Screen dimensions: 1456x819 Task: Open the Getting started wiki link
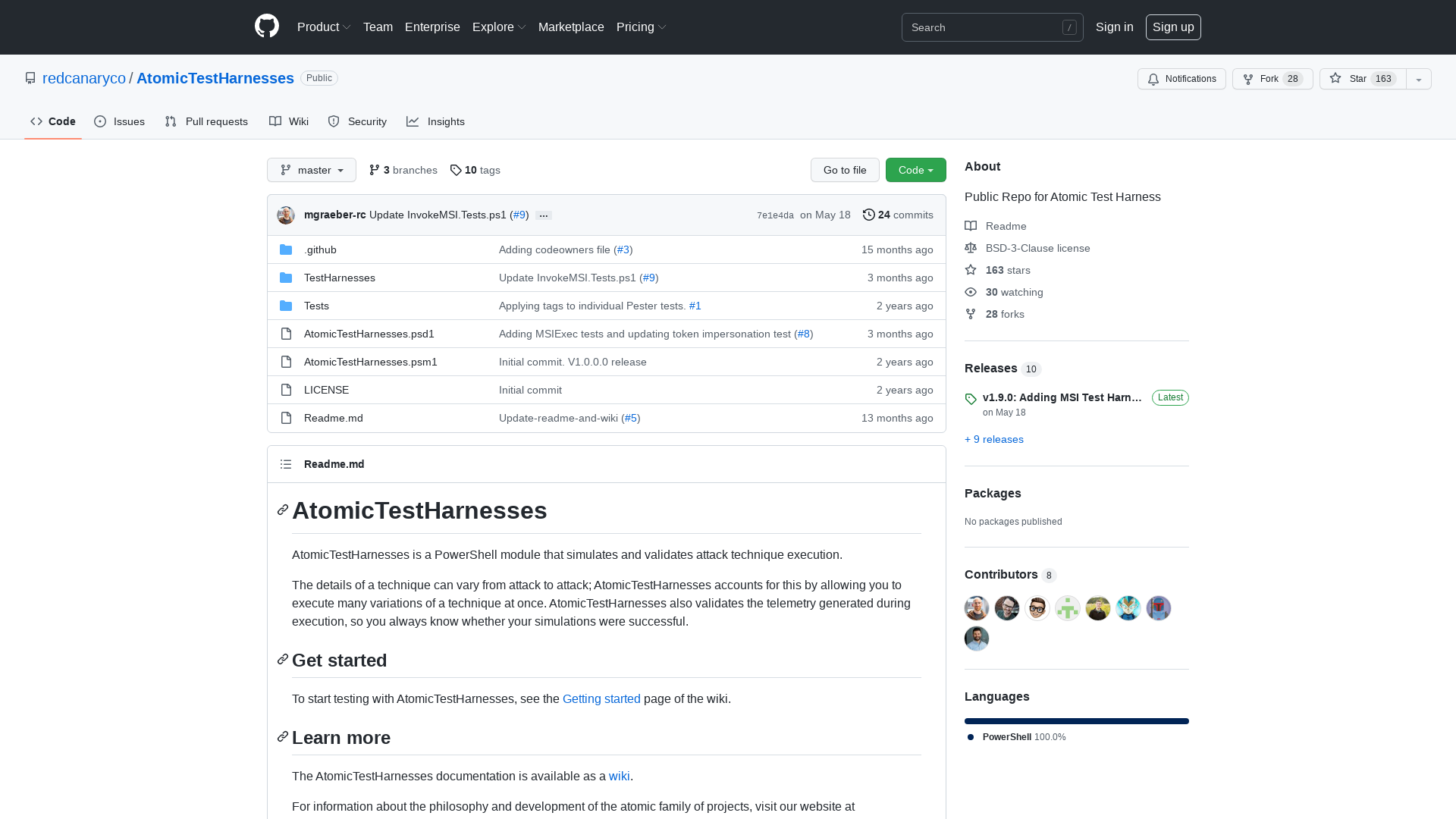[x=601, y=698]
